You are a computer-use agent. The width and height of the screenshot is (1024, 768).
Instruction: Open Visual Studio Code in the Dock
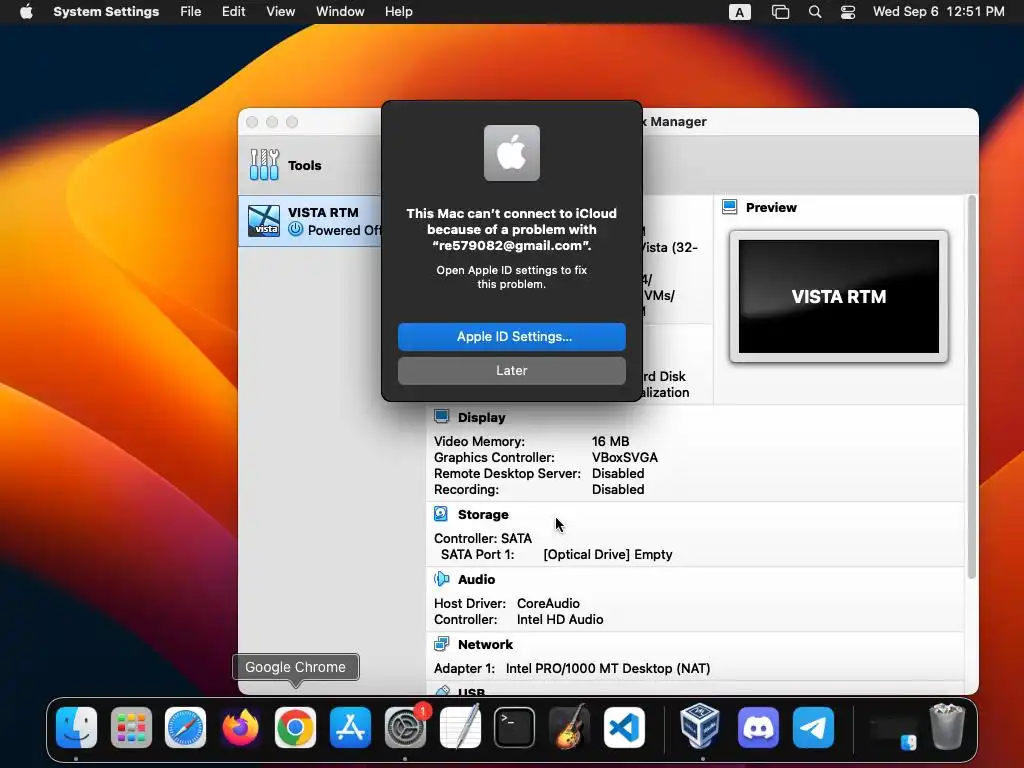624,727
